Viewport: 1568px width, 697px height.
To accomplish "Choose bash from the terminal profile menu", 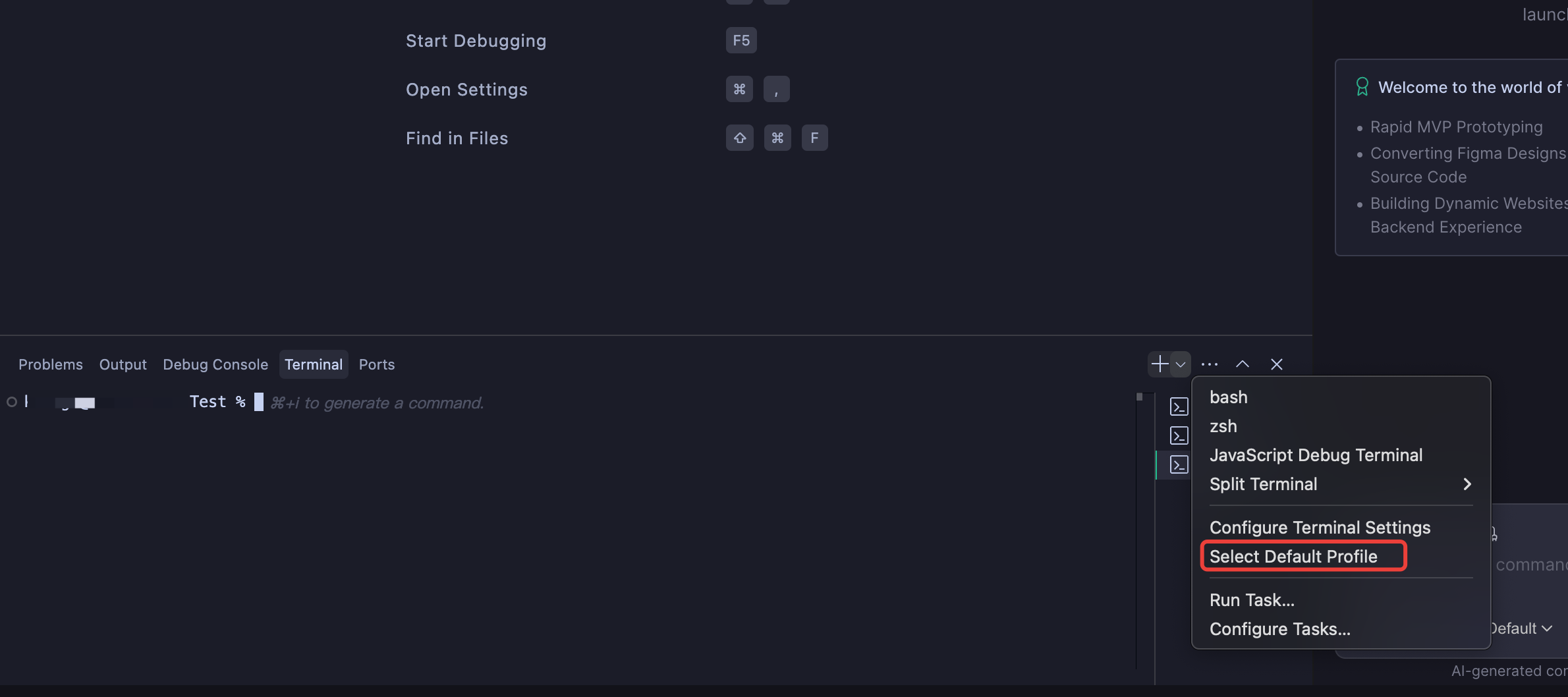I will [x=1229, y=397].
